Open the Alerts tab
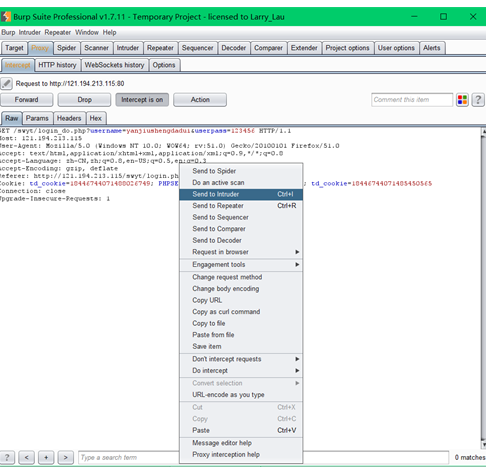This screenshot has width=486, height=467. 432,48
